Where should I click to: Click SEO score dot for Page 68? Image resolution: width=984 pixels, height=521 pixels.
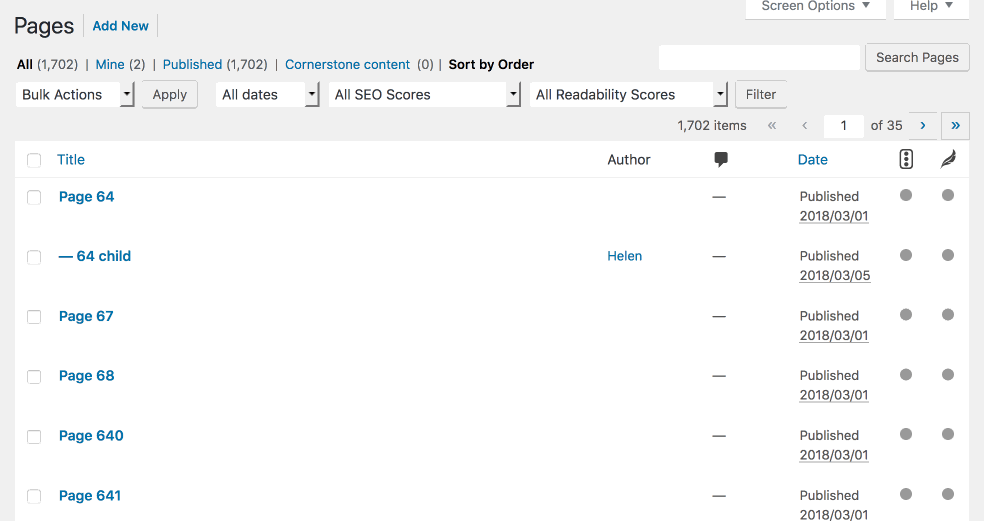(x=906, y=375)
